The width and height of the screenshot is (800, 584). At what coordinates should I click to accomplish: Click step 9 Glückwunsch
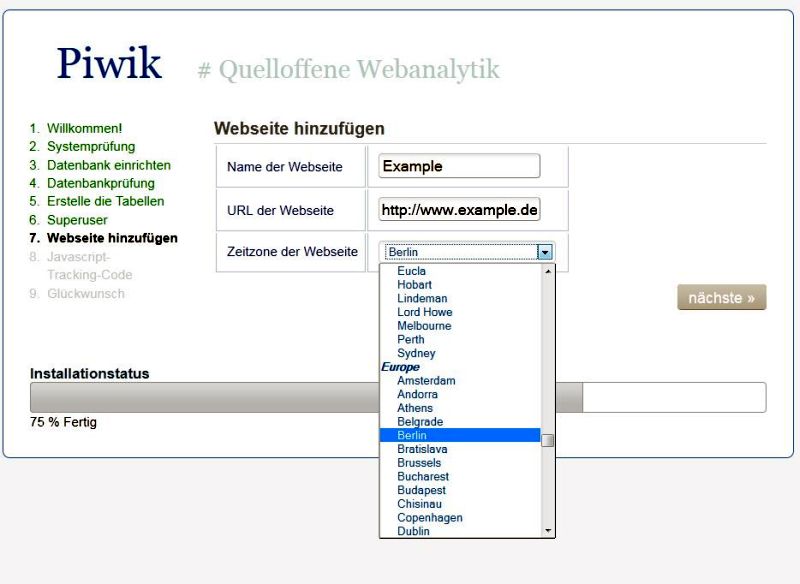(x=86, y=294)
